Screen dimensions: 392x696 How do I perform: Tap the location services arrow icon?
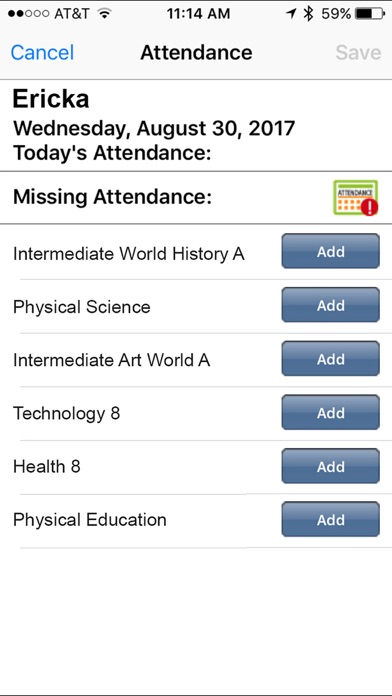[291, 14]
